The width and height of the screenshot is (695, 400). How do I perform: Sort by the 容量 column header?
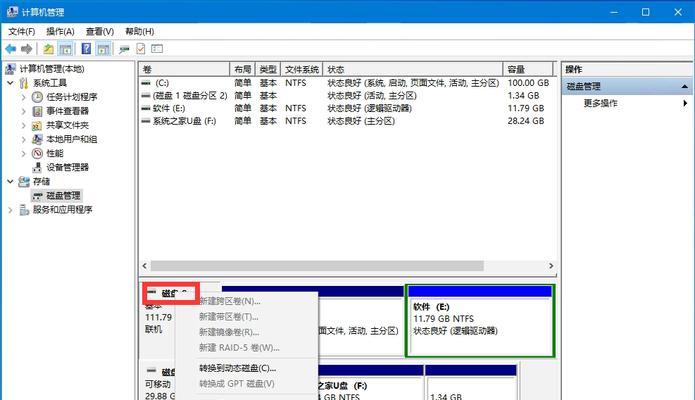[x=528, y=69]
